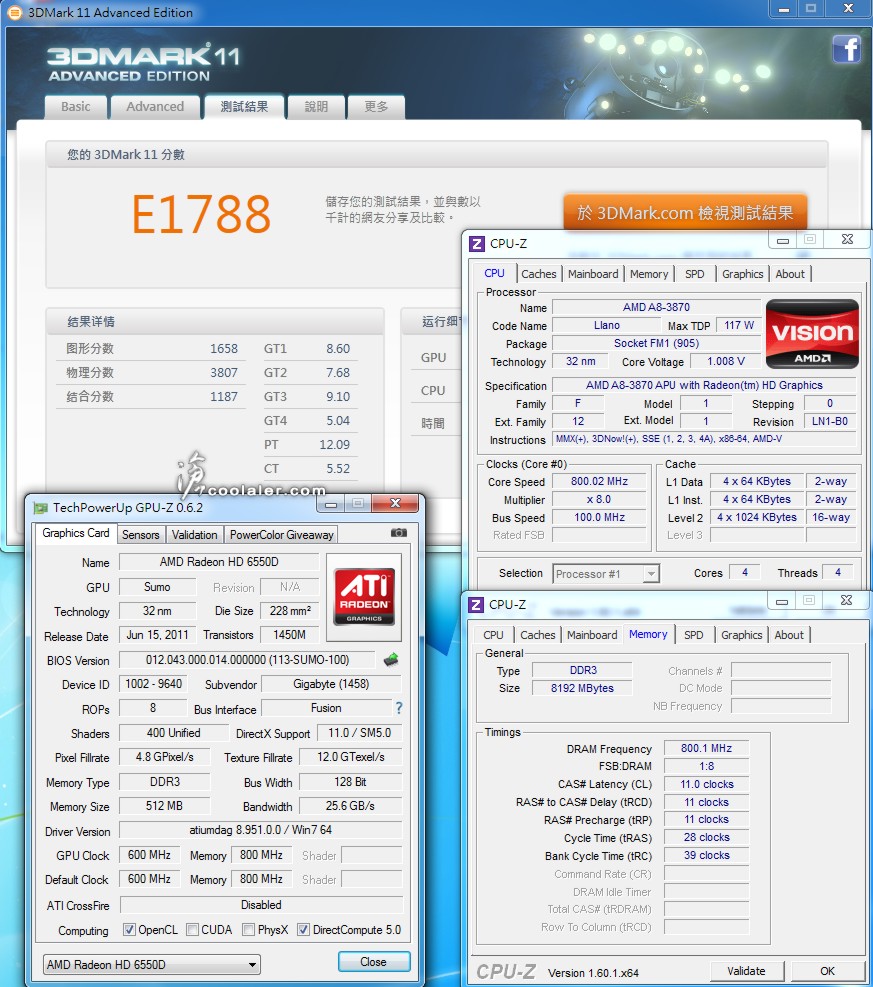Toggle the DirectCompute 5.0 checkbox
873x987 pixels.
click(303, 930)
